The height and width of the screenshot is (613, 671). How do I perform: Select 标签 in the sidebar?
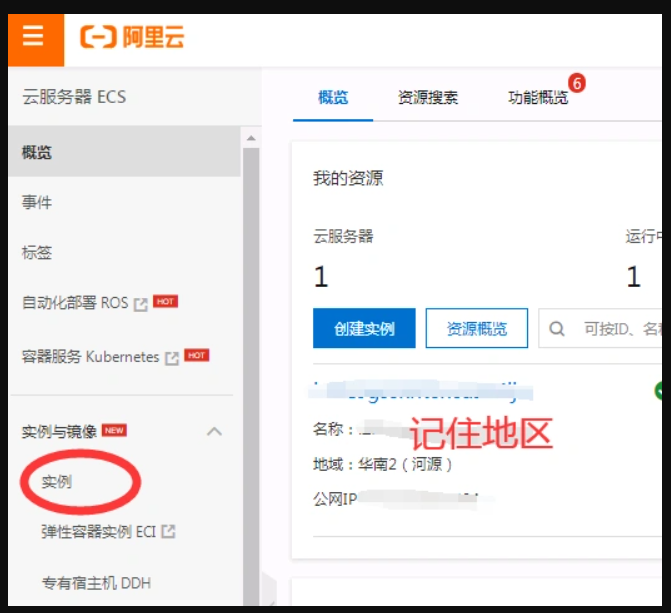pyautogui.click(x=37, y=252)
